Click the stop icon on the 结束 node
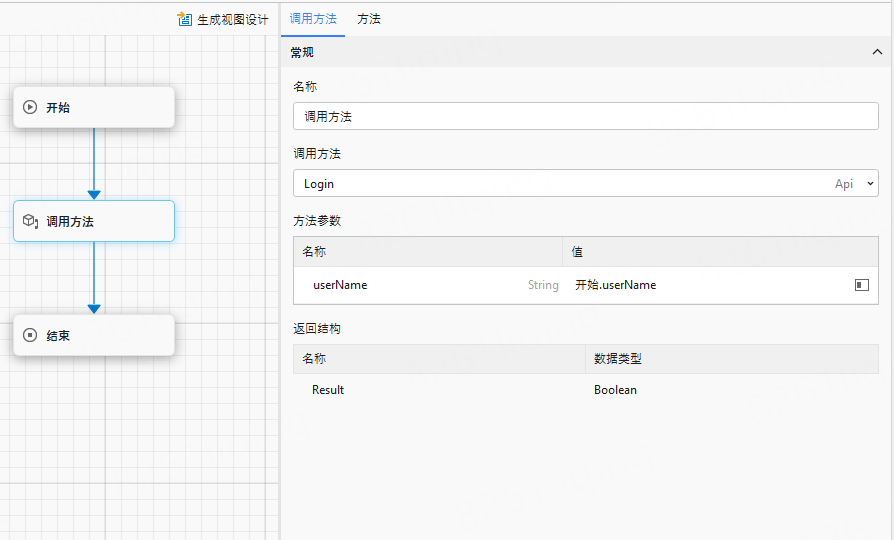The height and width of the screenshot is (540, 894). 30,335
